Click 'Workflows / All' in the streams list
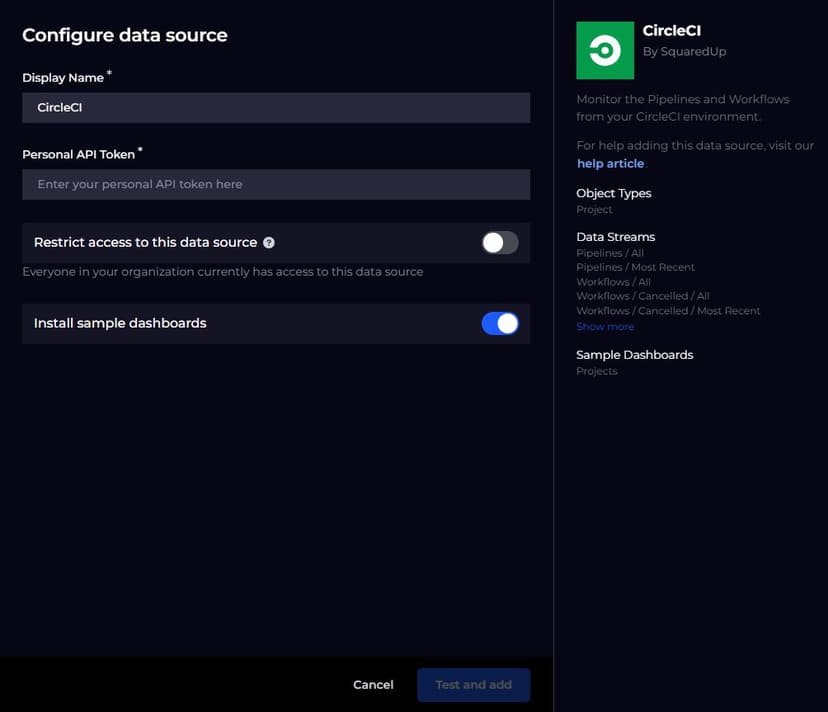This screenshot has width=828, height=712. (611, 281)
